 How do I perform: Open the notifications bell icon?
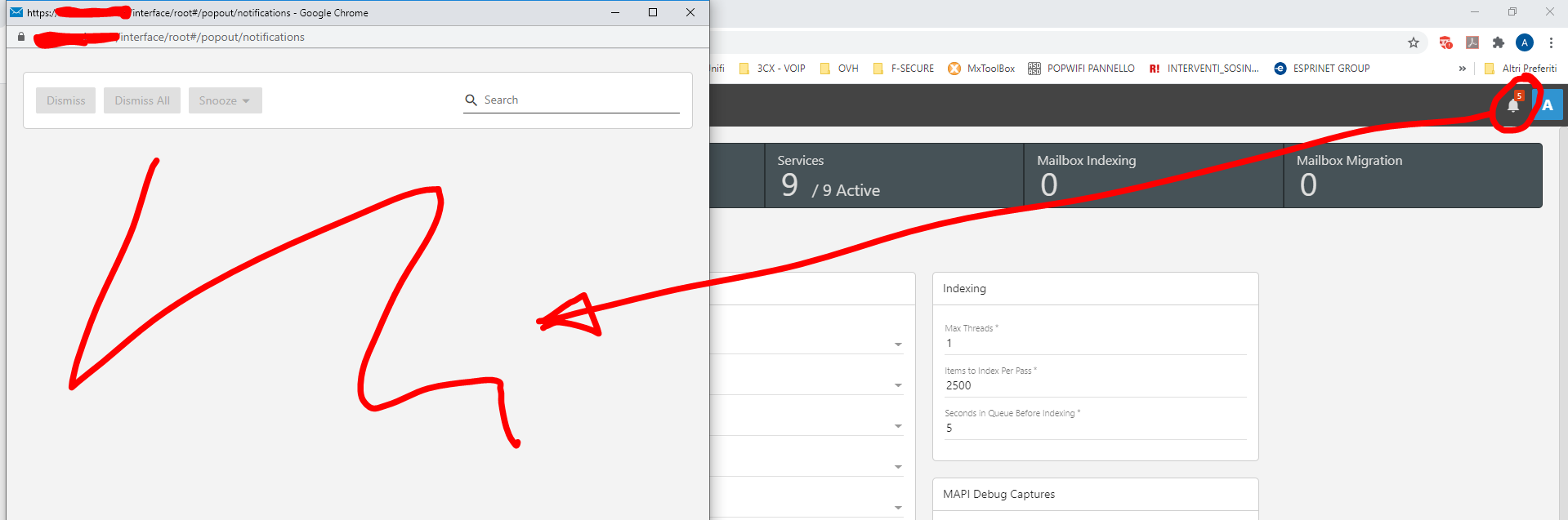click(1513, 105)
